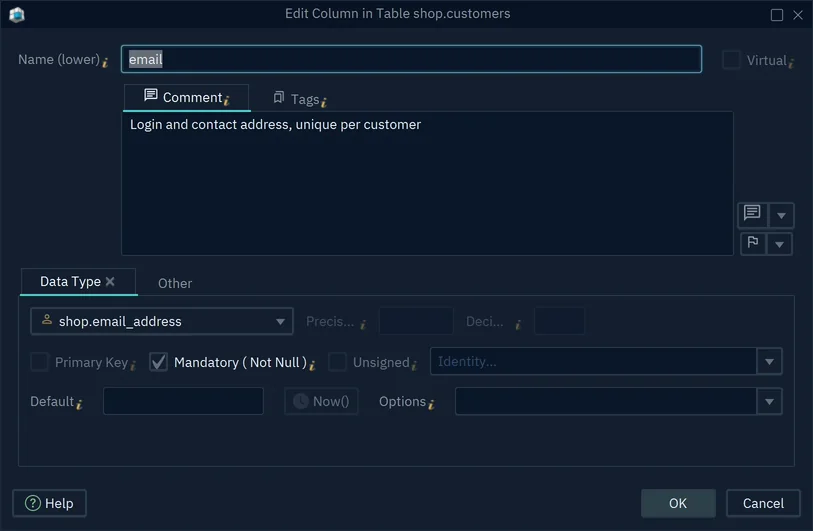Click the info icon next to the Comment tab label
The height and width of the screenshot is (531, 813).
click(227, 101)
